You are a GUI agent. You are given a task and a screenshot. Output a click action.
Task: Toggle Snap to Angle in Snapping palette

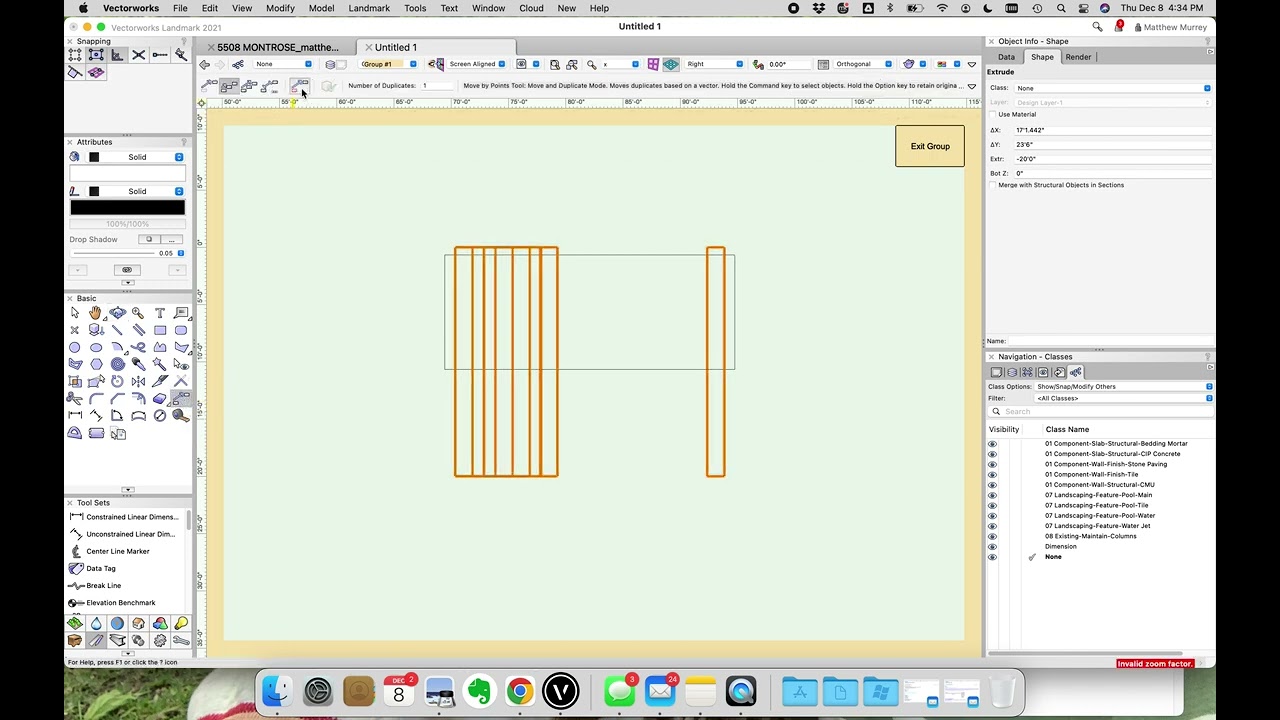[117, 55]
